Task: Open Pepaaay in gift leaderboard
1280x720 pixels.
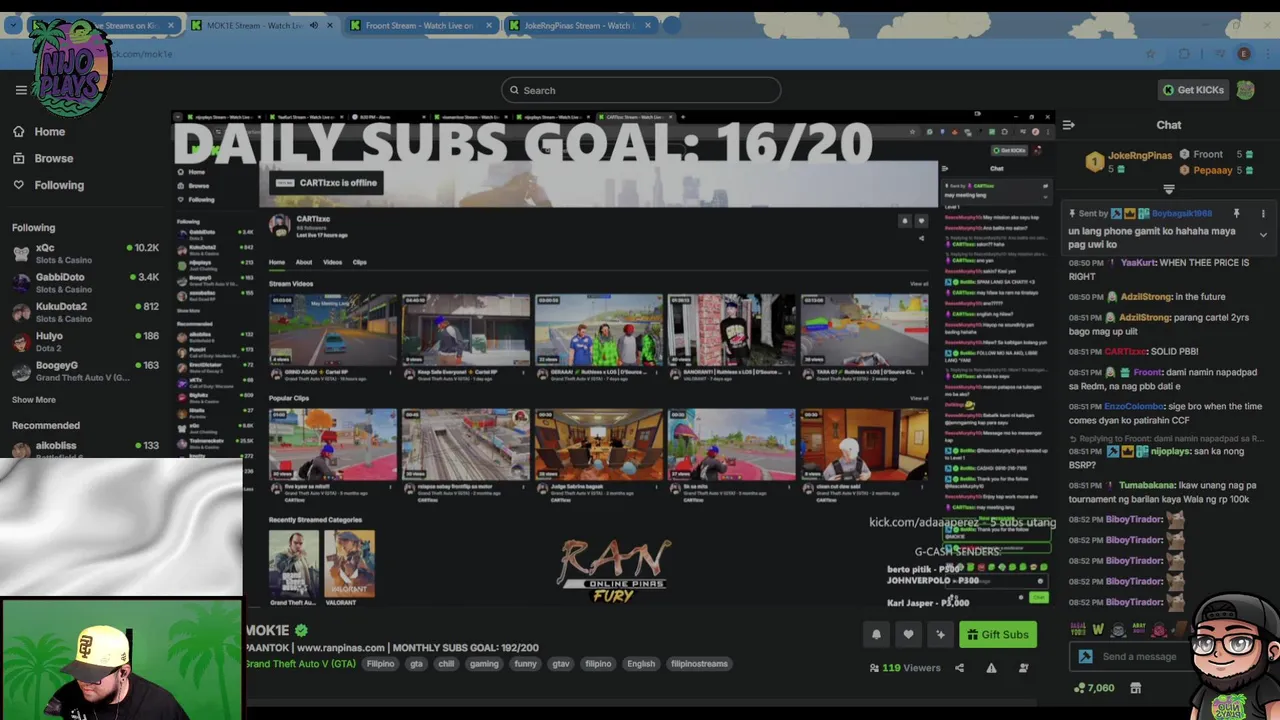Action: [x=1213, y=170]
